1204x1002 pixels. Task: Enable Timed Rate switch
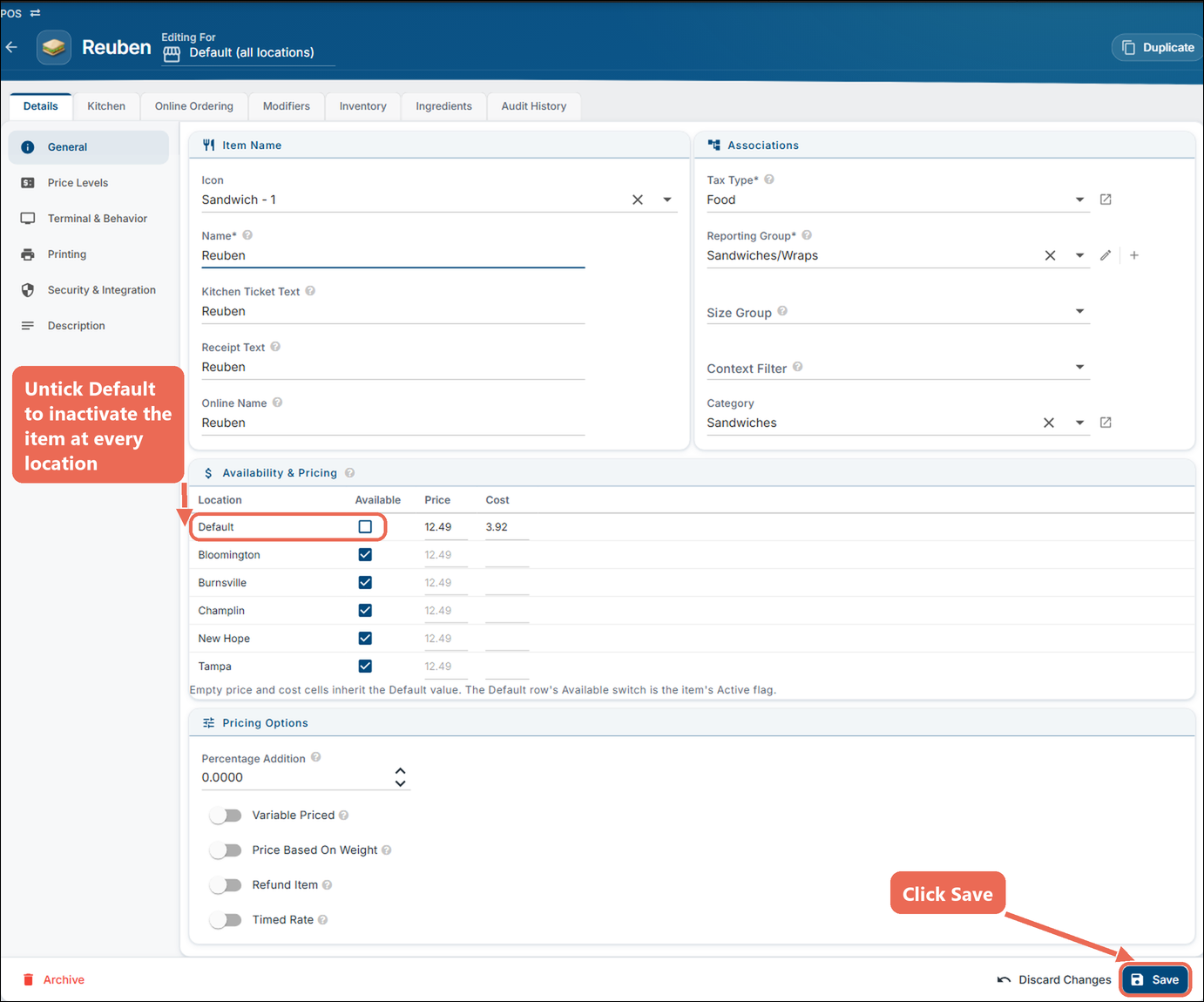pyautogui.click(x=226, y=920)
